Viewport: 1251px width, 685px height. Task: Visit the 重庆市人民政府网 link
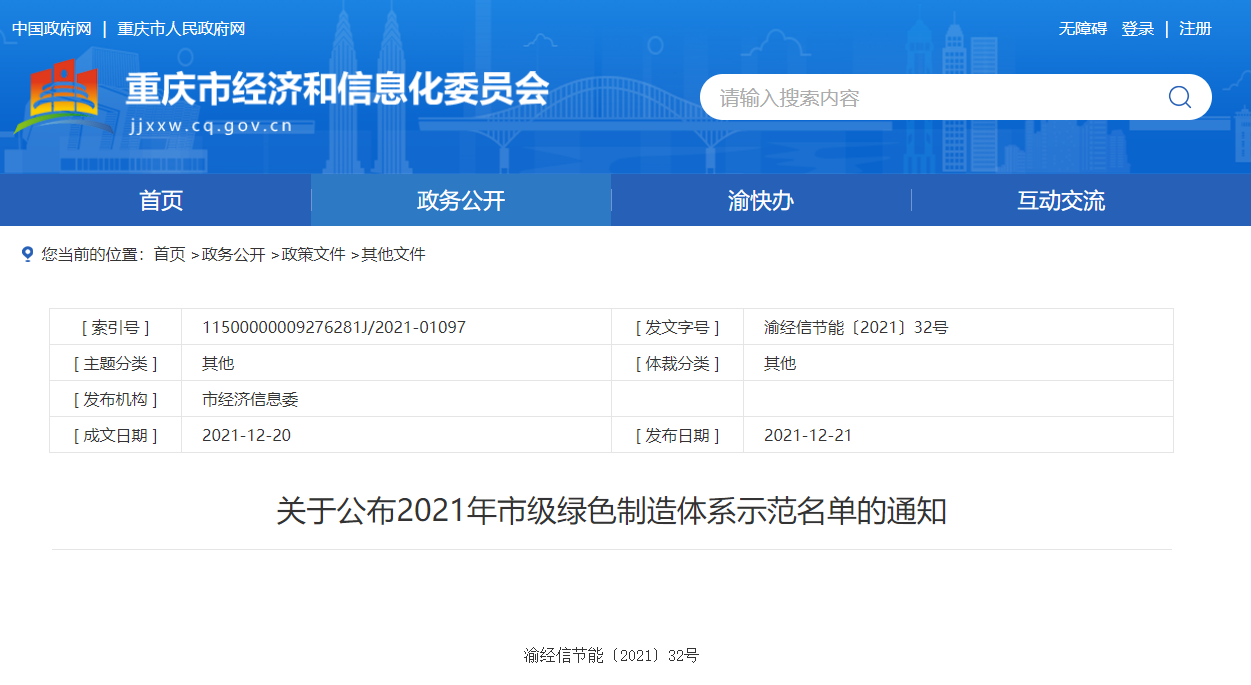[x=181, y=29]
